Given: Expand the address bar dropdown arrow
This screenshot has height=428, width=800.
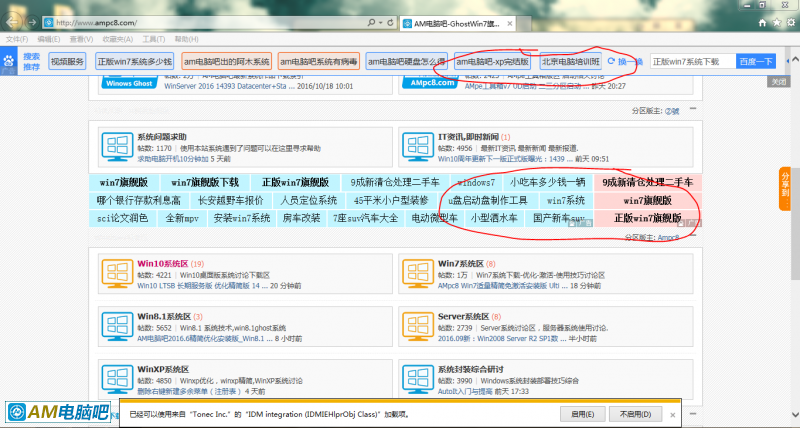Looking at the screenshot, I should (381, 22).
